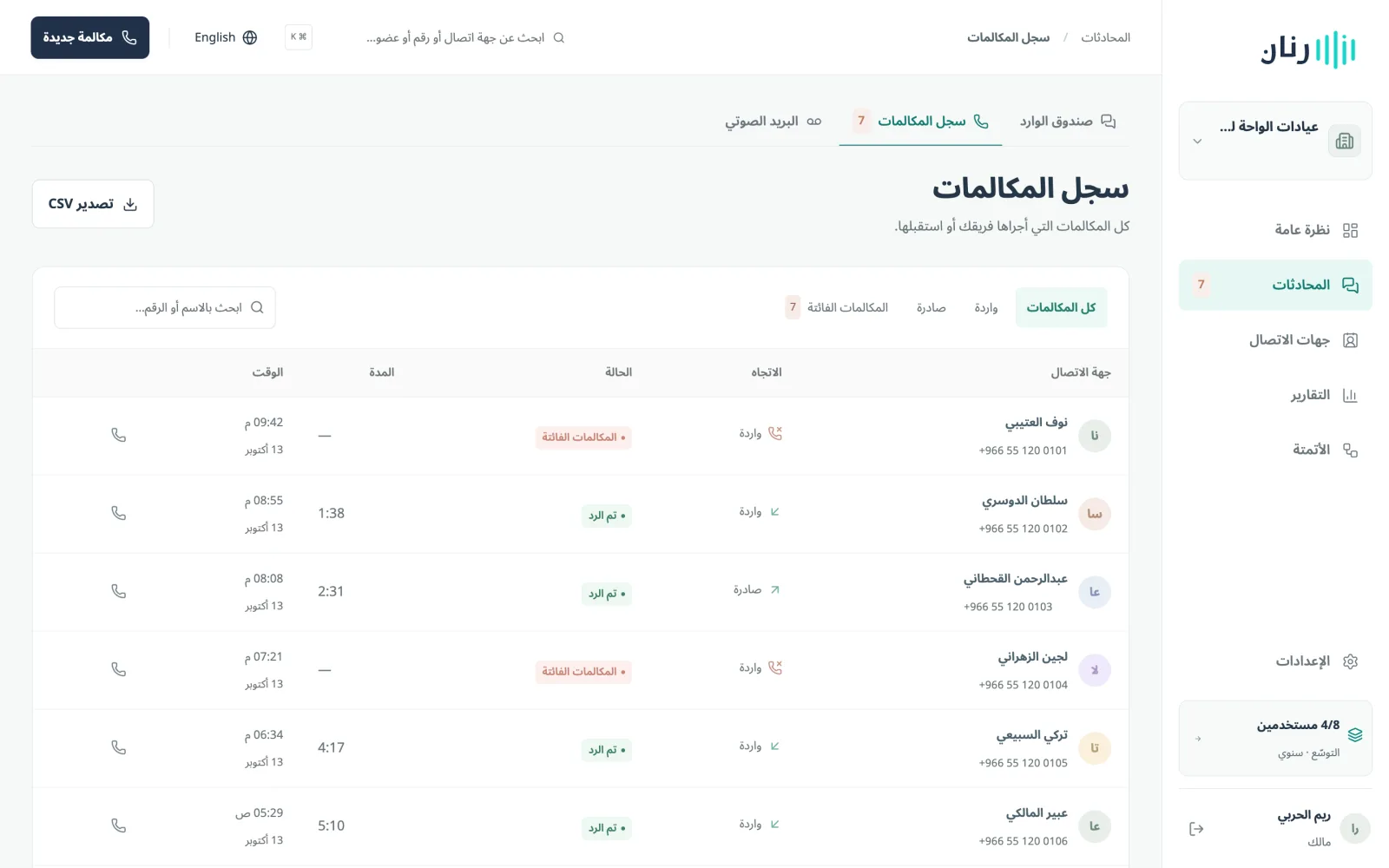
Task: Click the building icon of عيادات الواحة
Action: pos(1345,141)
